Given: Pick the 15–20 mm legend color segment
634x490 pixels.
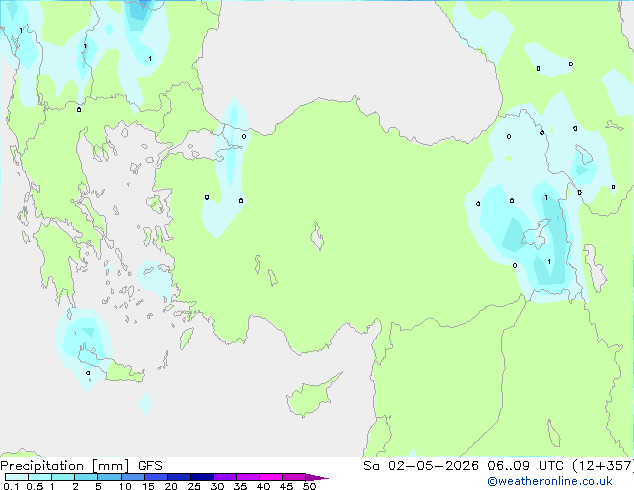Looking at the screenshot, I should pos(155,477).
